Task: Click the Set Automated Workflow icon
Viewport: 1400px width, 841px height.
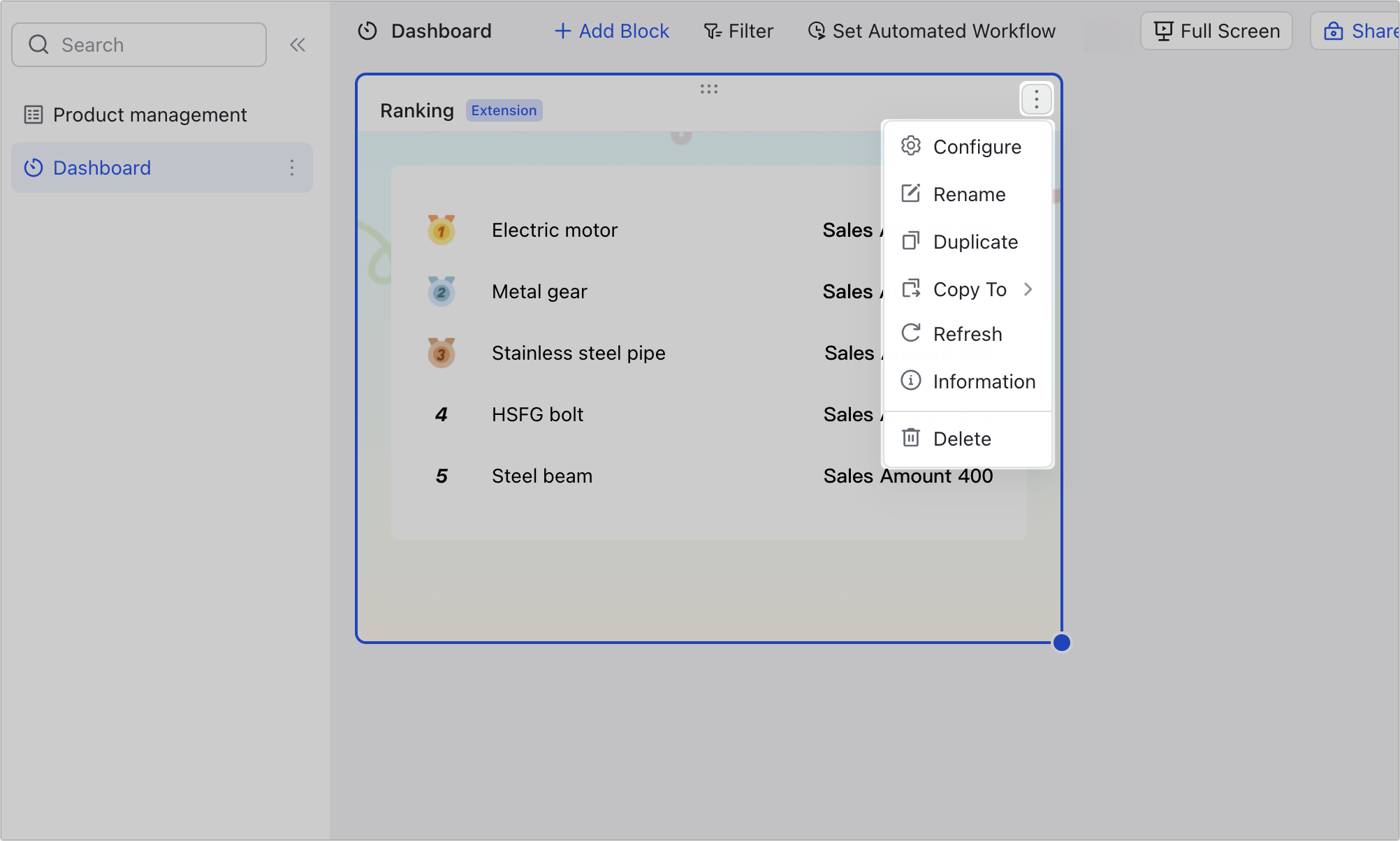Action: 816,31
